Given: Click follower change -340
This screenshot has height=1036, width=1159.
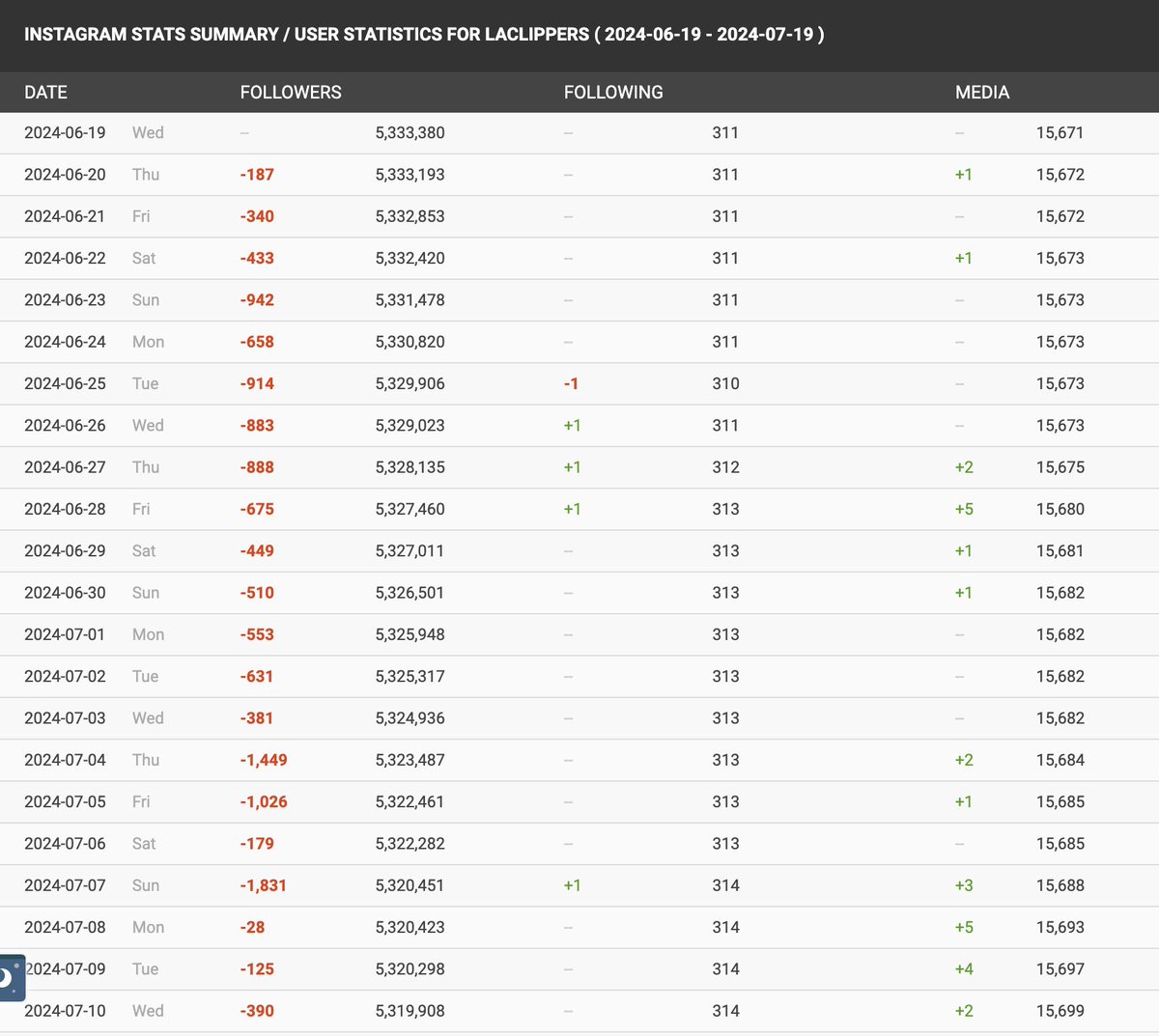Looking at the screenshot, I should 257,216.
